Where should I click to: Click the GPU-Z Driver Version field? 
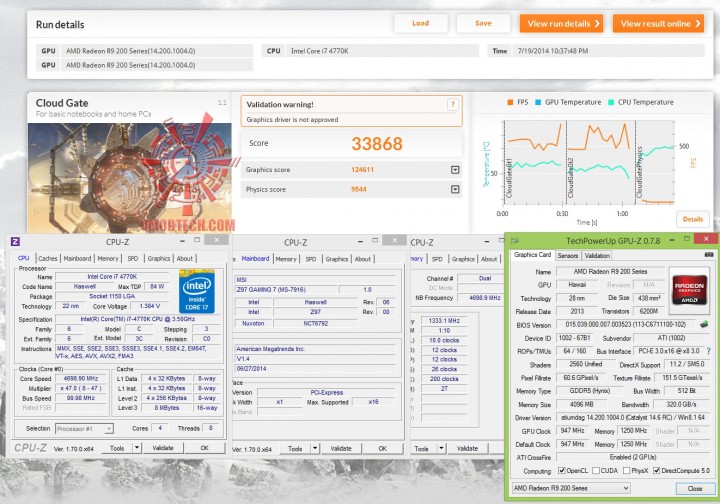point(633,418)
